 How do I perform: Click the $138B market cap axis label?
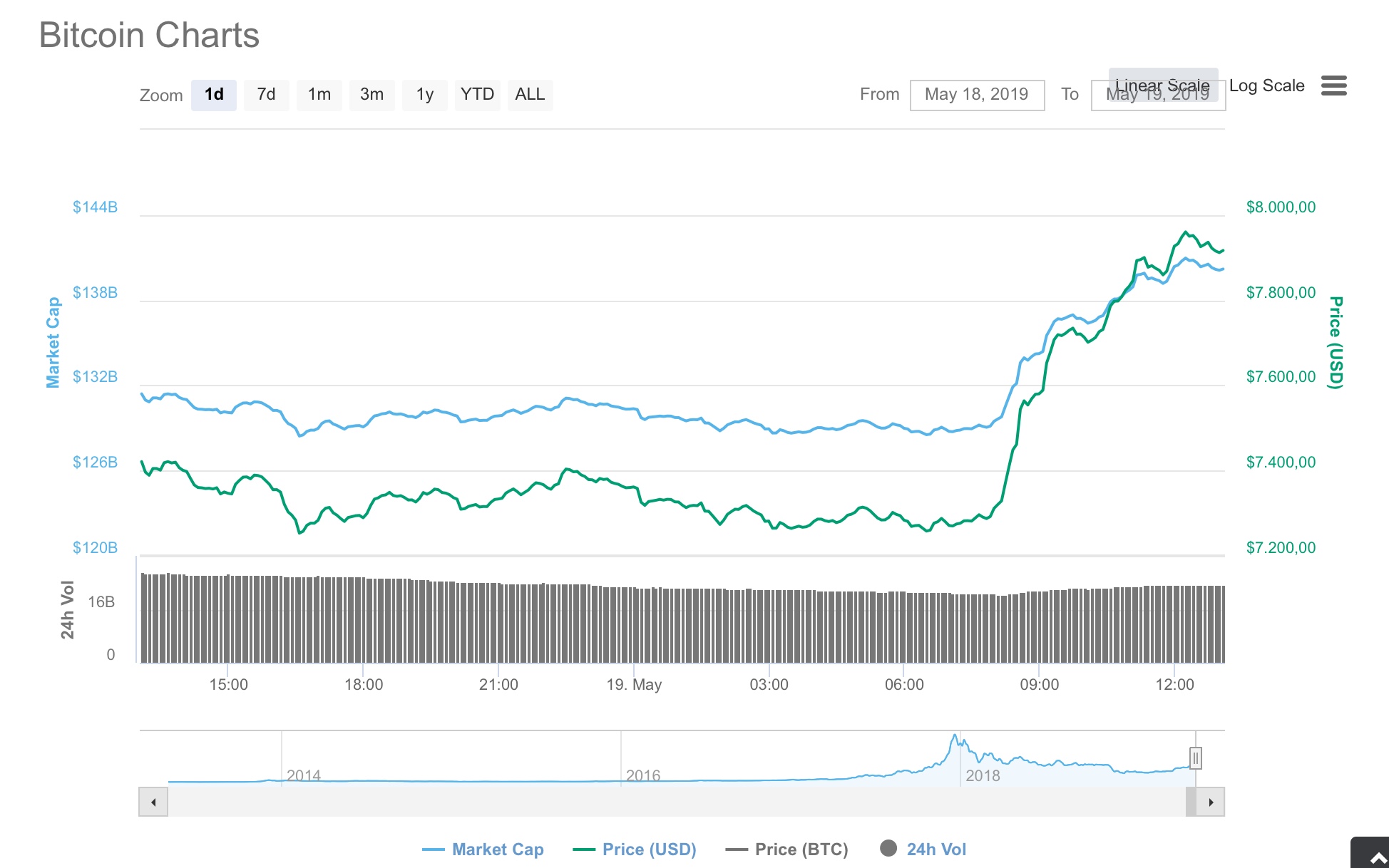click(x=95, y=293)
